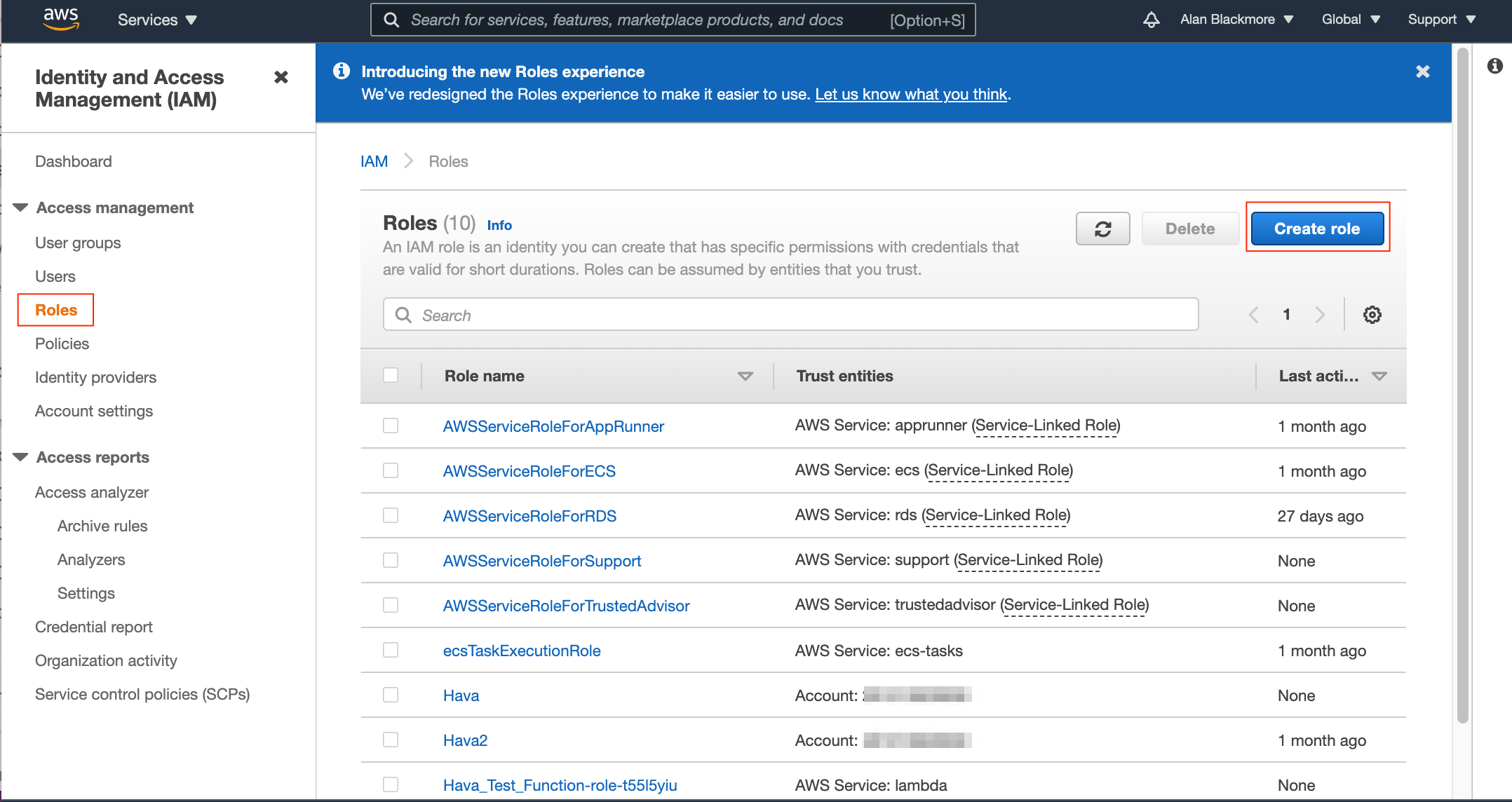Click the AWS home logo

(60, 20)
